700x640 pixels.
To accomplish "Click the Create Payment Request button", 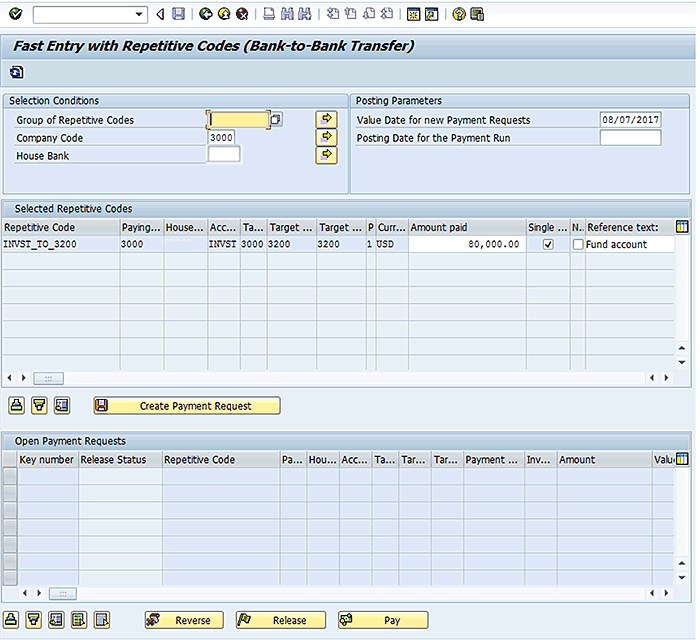I will 187,406.
